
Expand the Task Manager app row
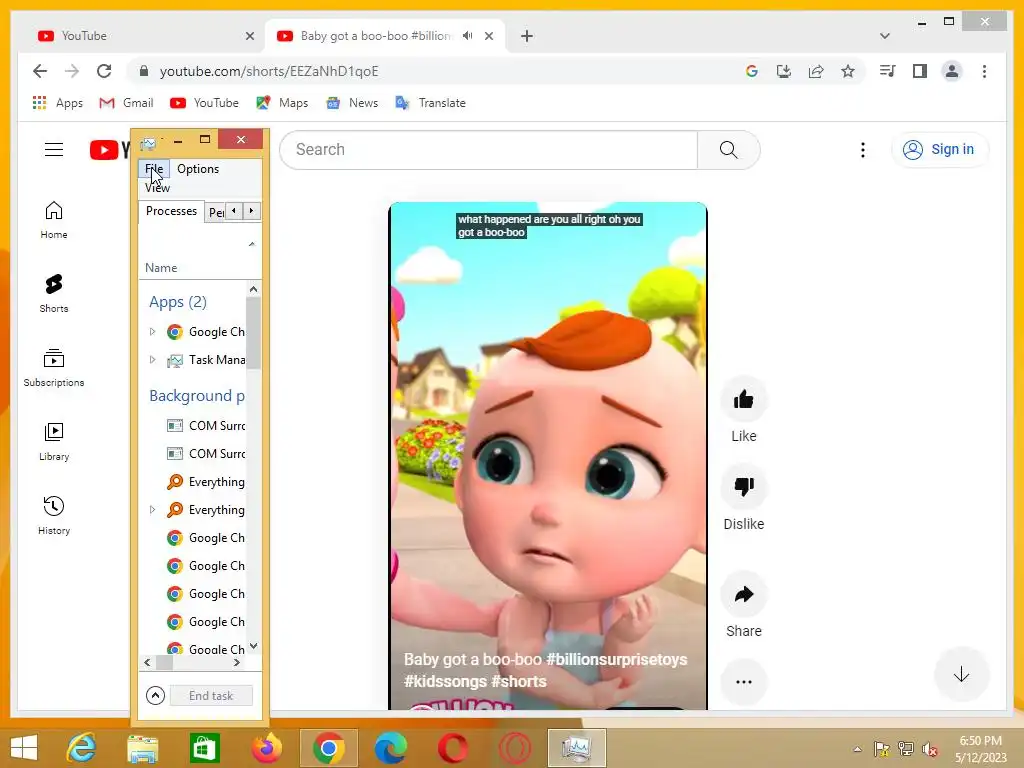point(152,360)
